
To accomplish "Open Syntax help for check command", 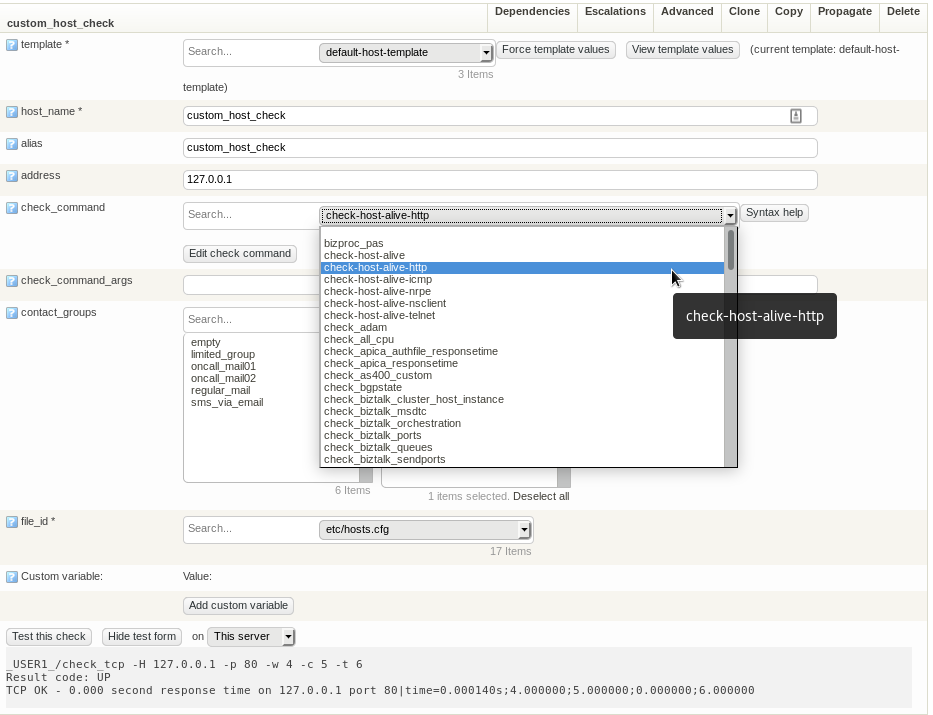I will (x=774, y=213).
